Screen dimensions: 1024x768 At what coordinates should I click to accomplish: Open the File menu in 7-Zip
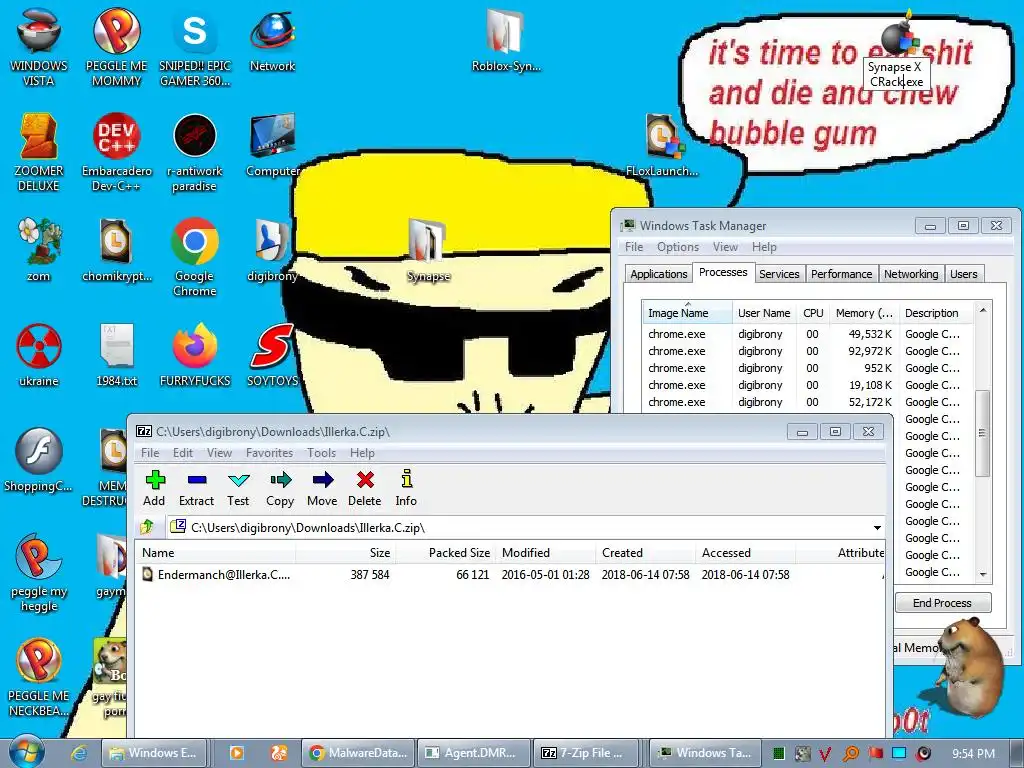coord(150,453)
